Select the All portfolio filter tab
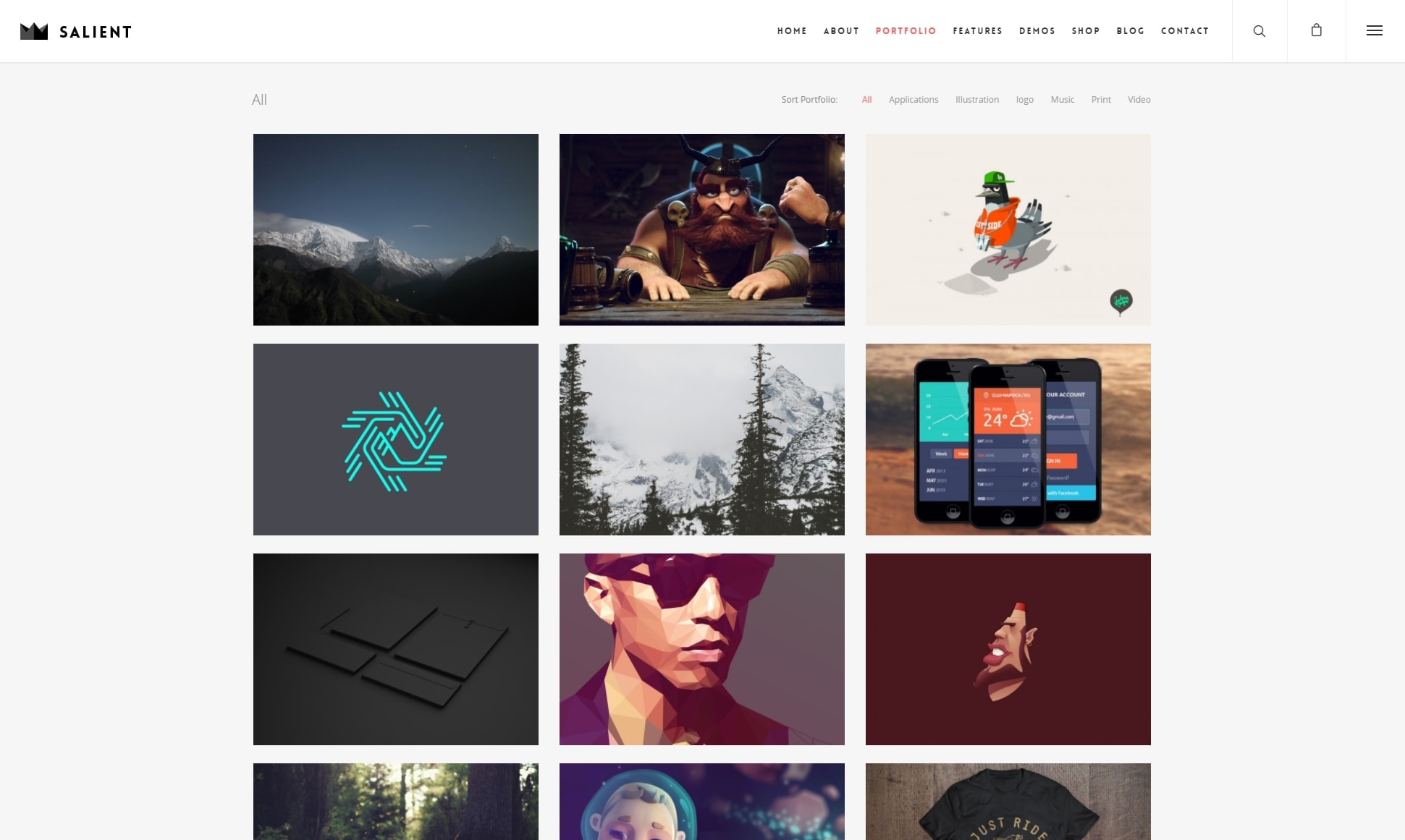The image size is (1405, 840). (867, 99)
